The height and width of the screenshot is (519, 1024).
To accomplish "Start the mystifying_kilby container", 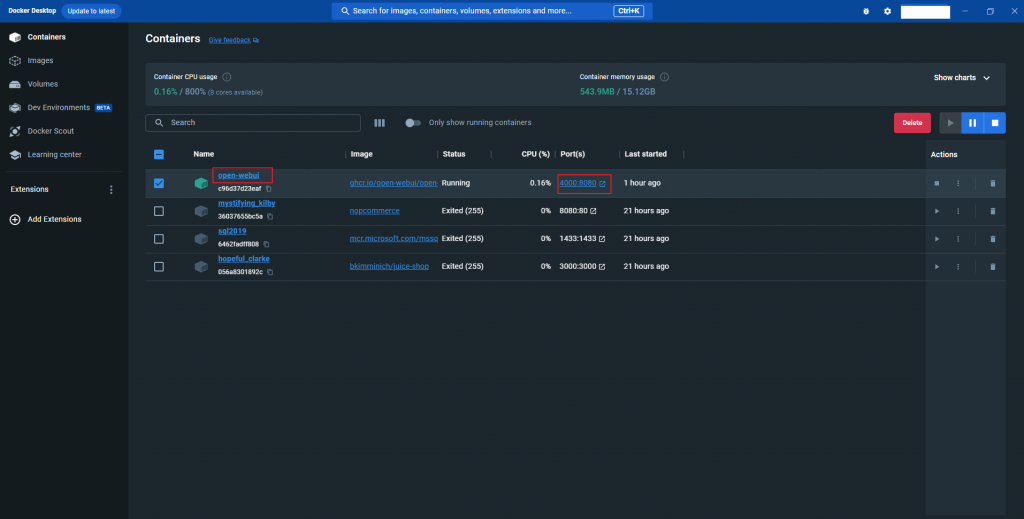I will [x=936, y=212].
